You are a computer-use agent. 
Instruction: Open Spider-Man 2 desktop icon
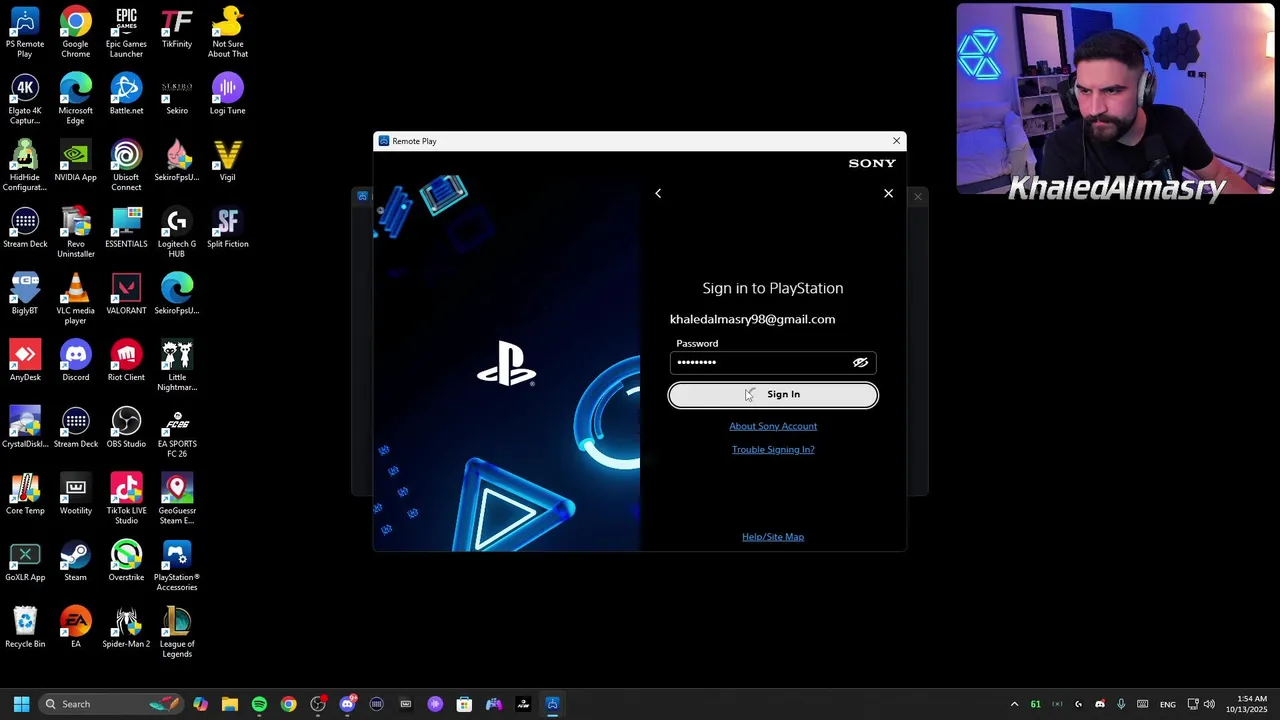[x=126, y=628]
